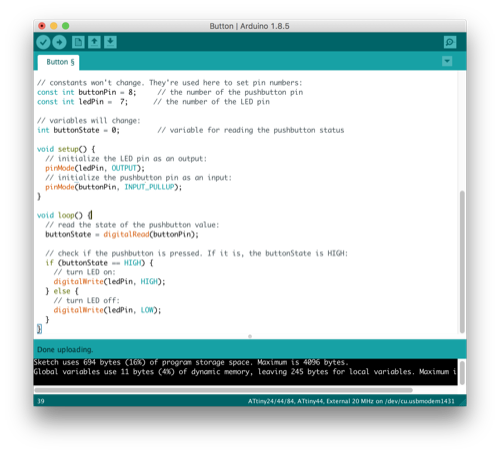500x454 pixels.
Task: Click line number 39 in the status bar
Action: pyautogui.click(x=41, y=401)
